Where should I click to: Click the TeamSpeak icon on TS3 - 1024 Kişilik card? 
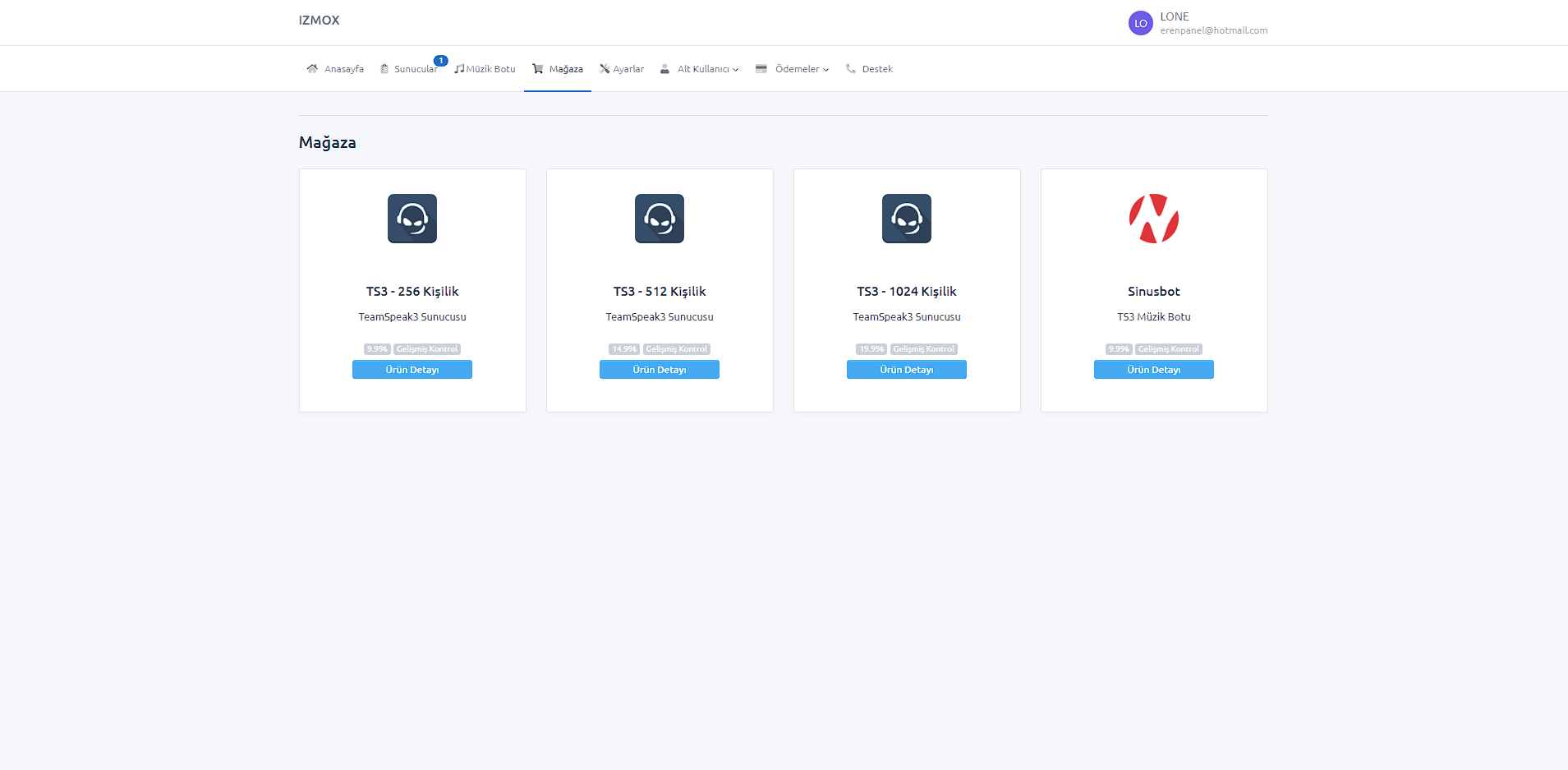point(907,219)
